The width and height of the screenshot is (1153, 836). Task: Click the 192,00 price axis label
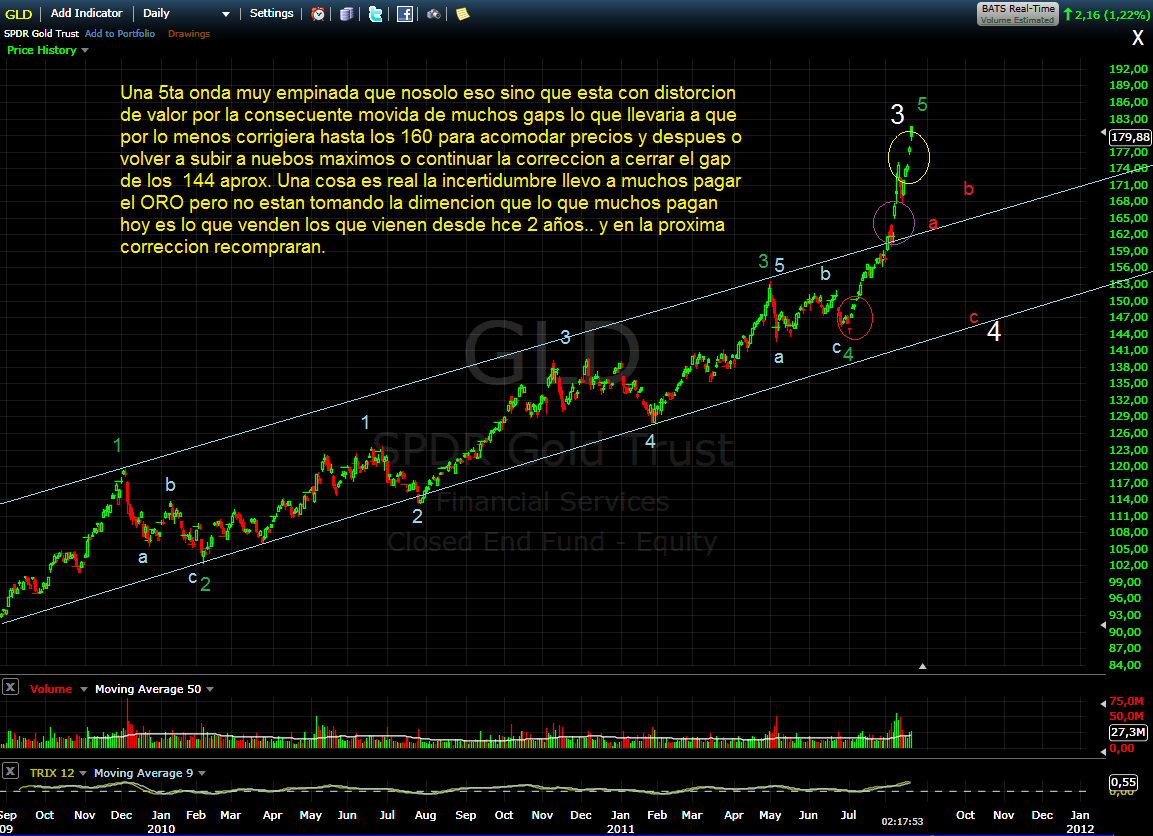1128,68
